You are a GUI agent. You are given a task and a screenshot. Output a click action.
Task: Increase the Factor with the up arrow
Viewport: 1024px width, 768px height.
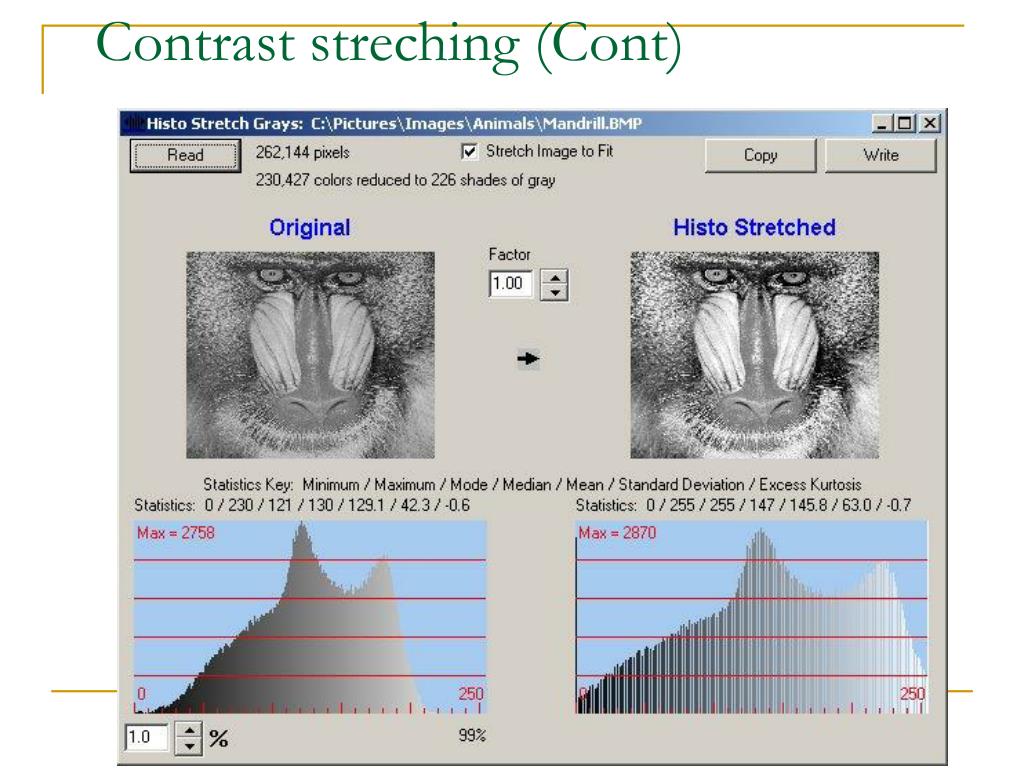[554, 277]
